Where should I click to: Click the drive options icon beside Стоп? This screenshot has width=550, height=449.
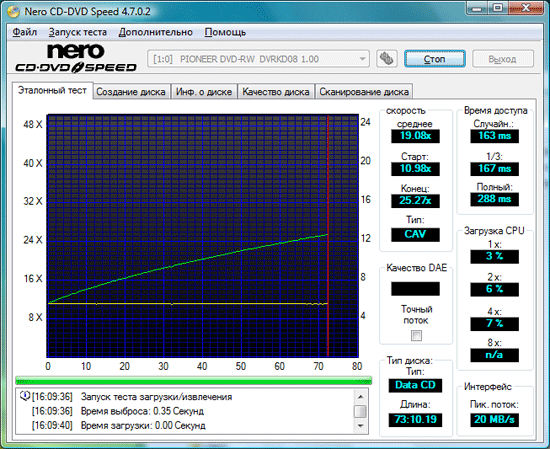click(x=387, y=59)
